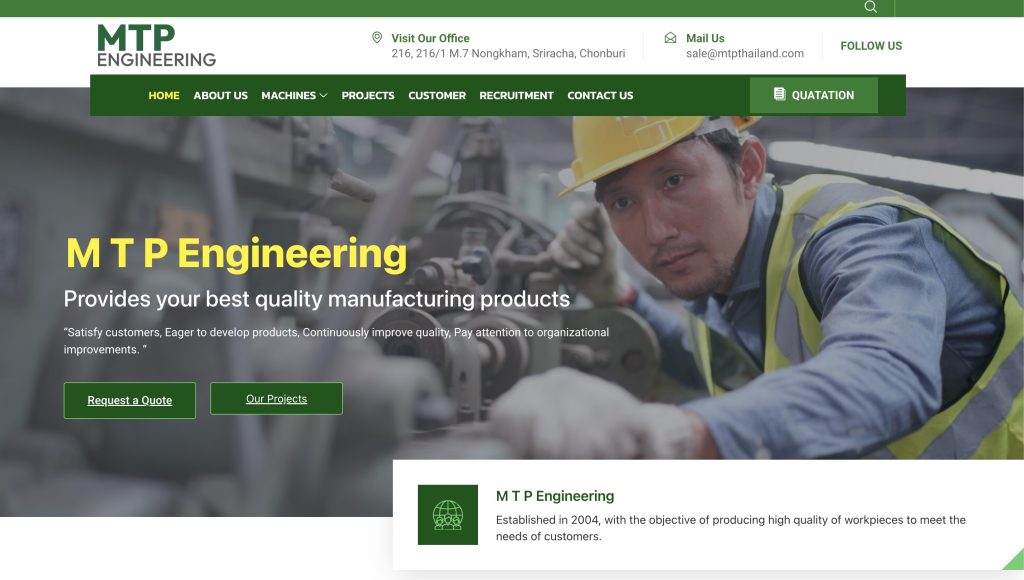Image resolution: width=1024 pixels, height=580 pixels.
Task: Select Customer in the navigation bar
Action: [x=437, y=95]
